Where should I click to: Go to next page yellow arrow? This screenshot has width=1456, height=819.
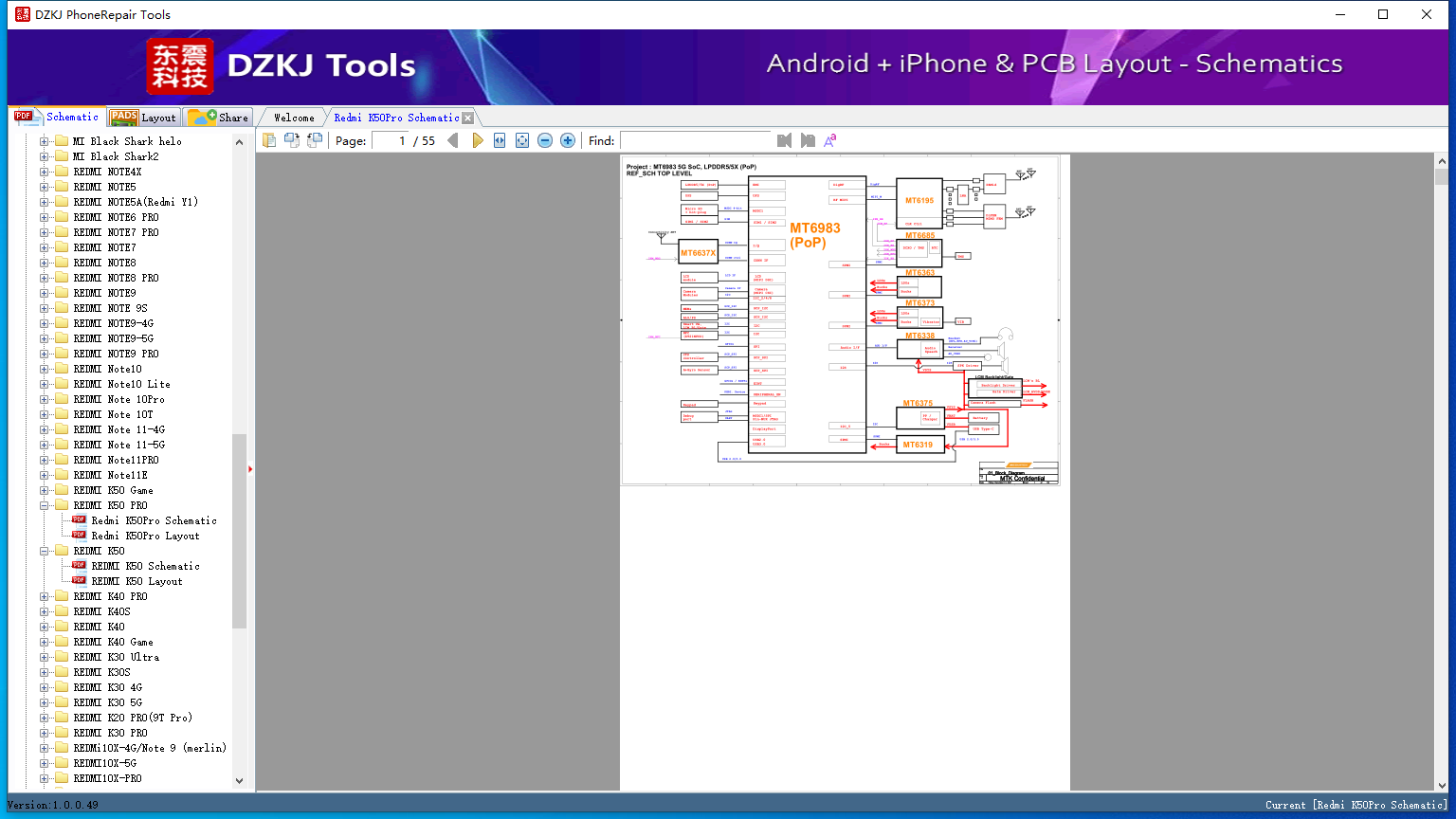[x=477, y=140]
